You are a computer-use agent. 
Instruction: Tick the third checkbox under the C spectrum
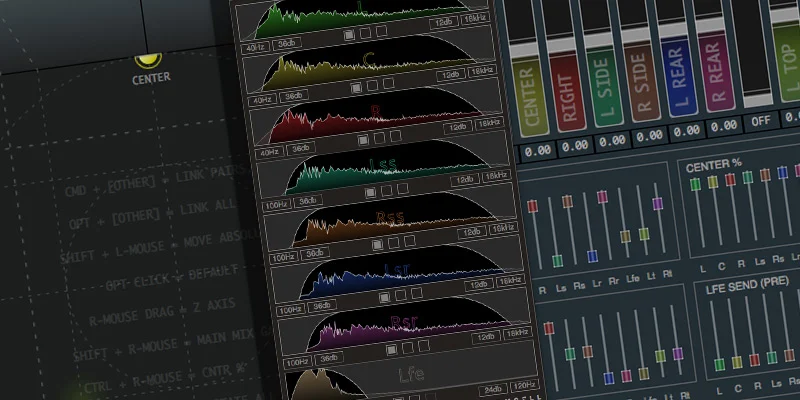click(x=389, y=83)
